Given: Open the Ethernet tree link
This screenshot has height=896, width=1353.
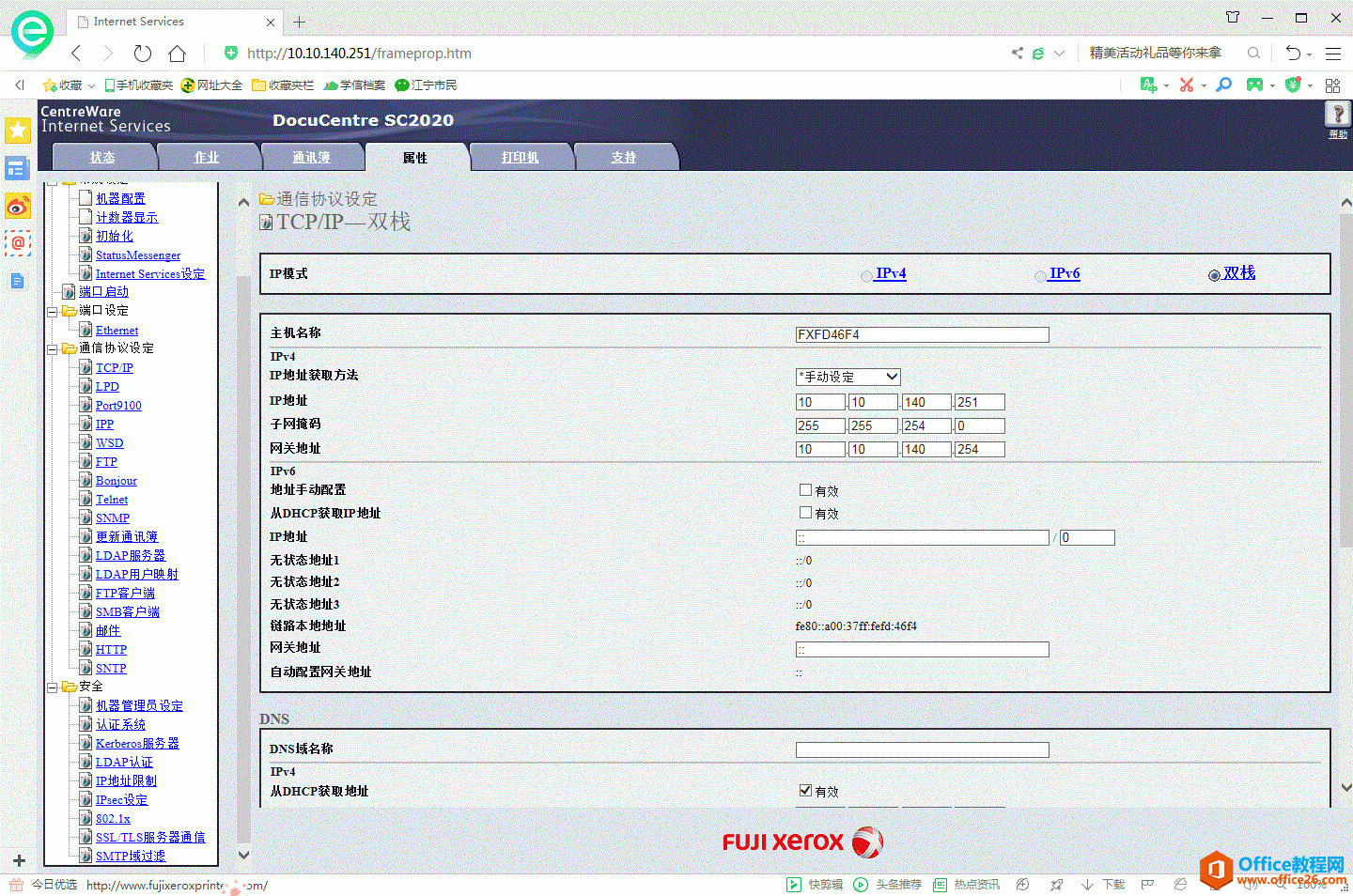Looking at the screenshot, I should [x=117, y=331].
